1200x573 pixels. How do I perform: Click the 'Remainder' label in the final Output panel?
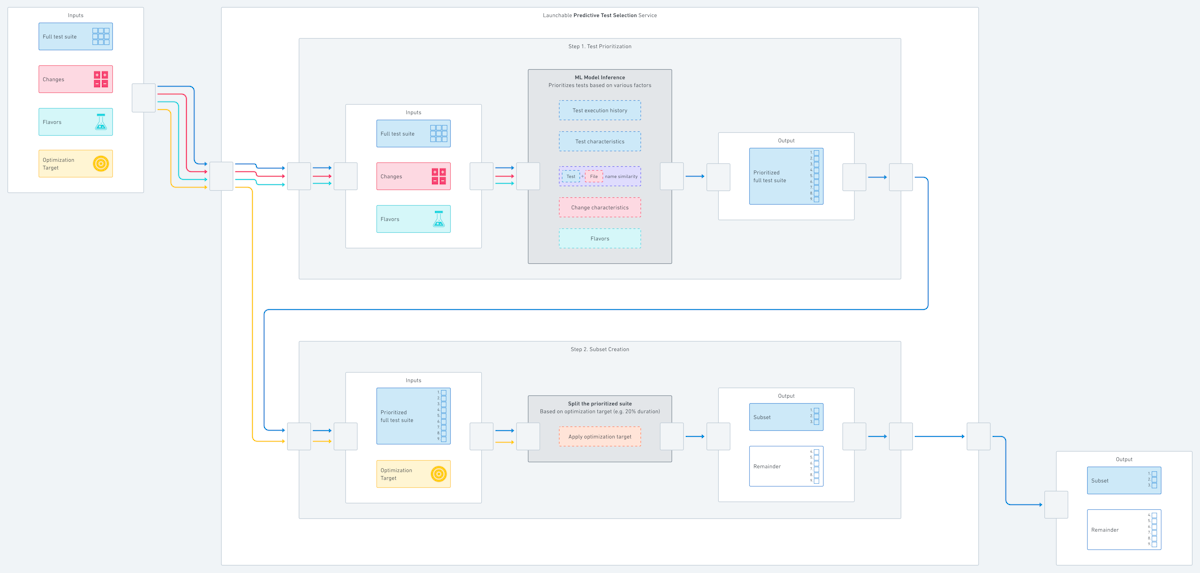1105,530
